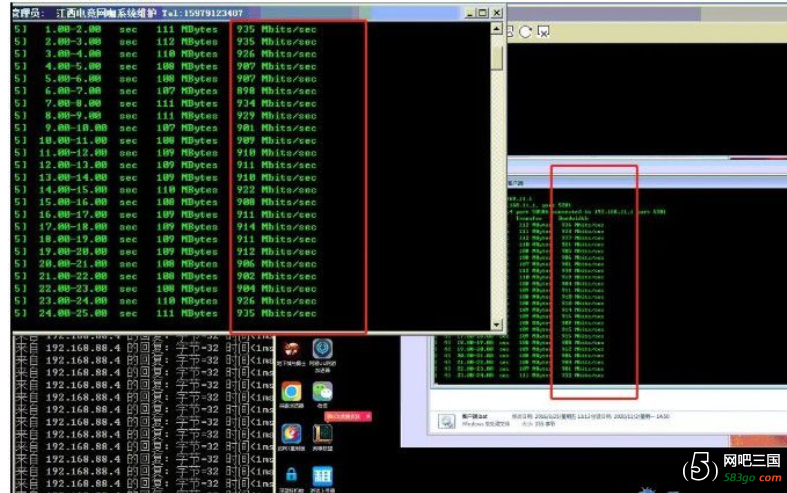Open the blue grid-tile desktop icon
Screen dimensions: 787x493
tap(322, 474)
